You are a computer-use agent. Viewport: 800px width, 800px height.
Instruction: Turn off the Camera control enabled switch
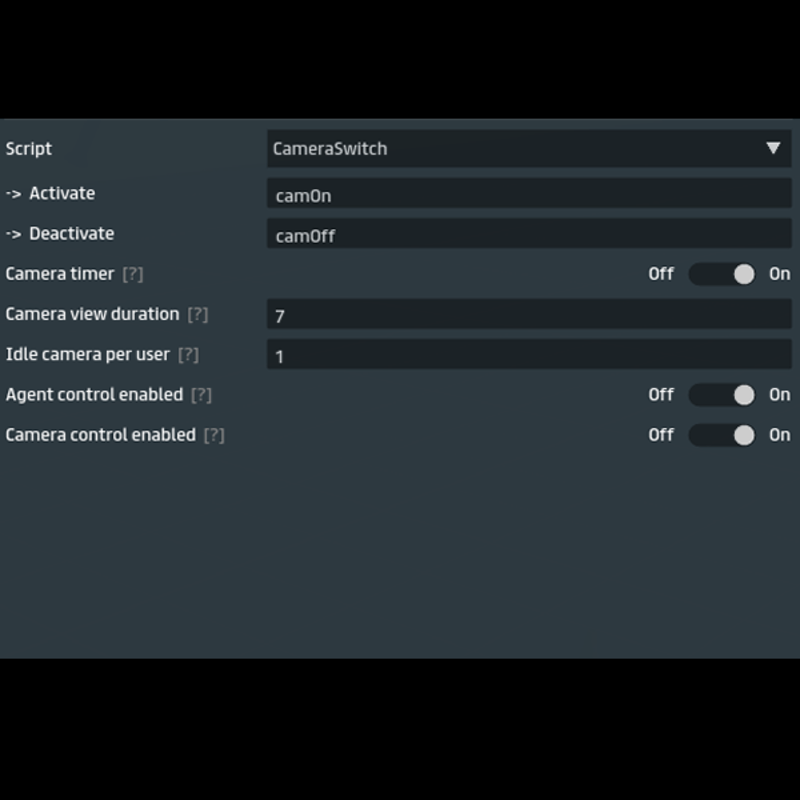[x=722, y=435]
